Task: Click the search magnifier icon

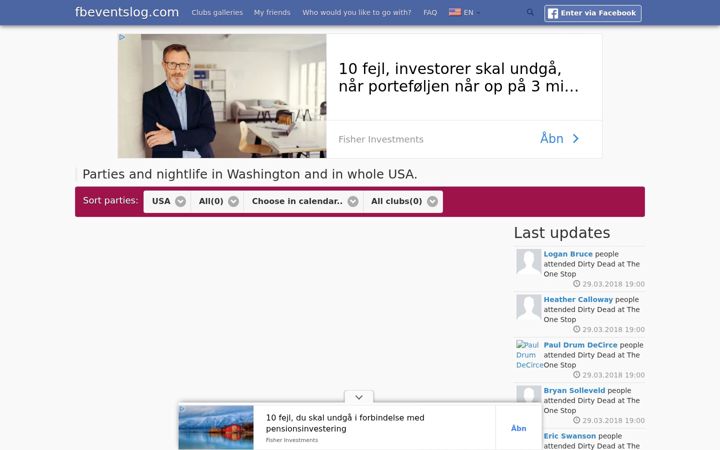Action: [x=530, y=12]
